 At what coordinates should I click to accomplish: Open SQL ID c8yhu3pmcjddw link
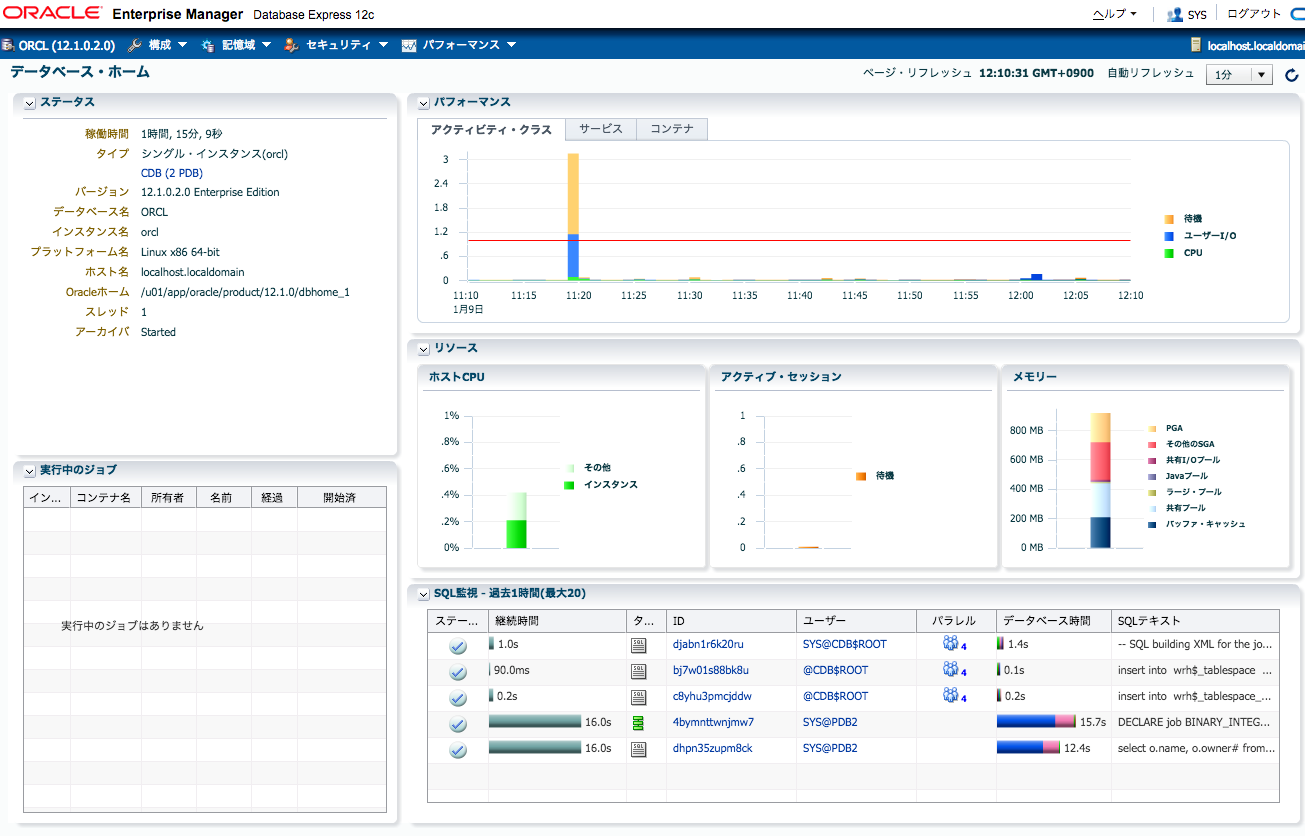(712, 697)
